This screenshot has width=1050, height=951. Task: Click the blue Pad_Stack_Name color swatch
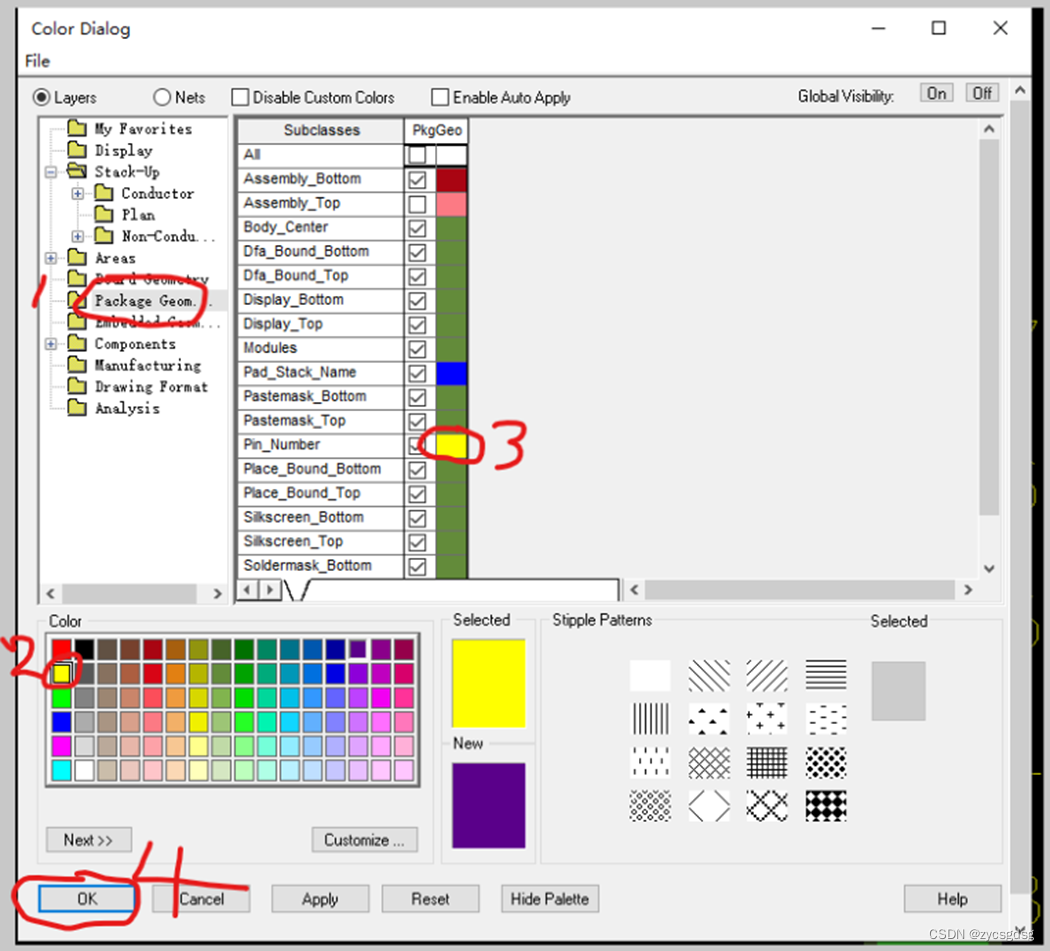tap(451, 373)
